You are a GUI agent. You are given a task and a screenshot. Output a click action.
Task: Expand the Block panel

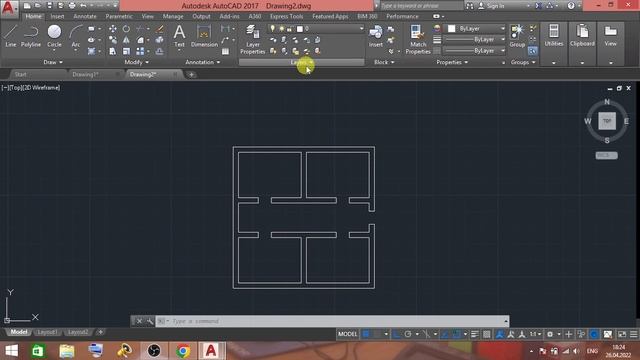coord(384,62)
